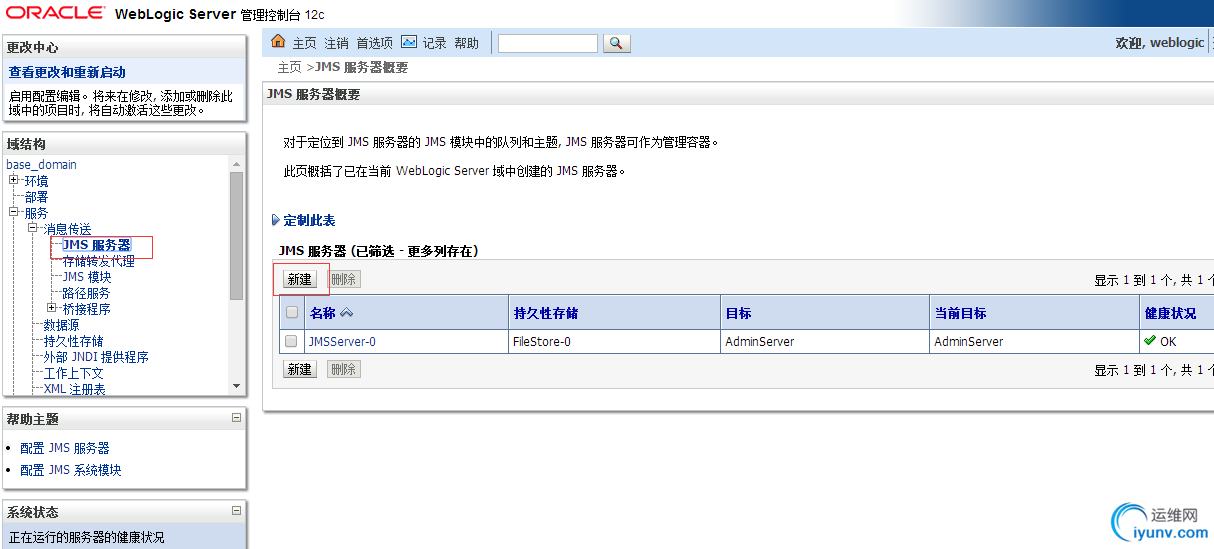Image resolution: width=1214 pixels, height=549 pixels.
Task: Select 数据源 tree item
Action: [x=61, y=325]
